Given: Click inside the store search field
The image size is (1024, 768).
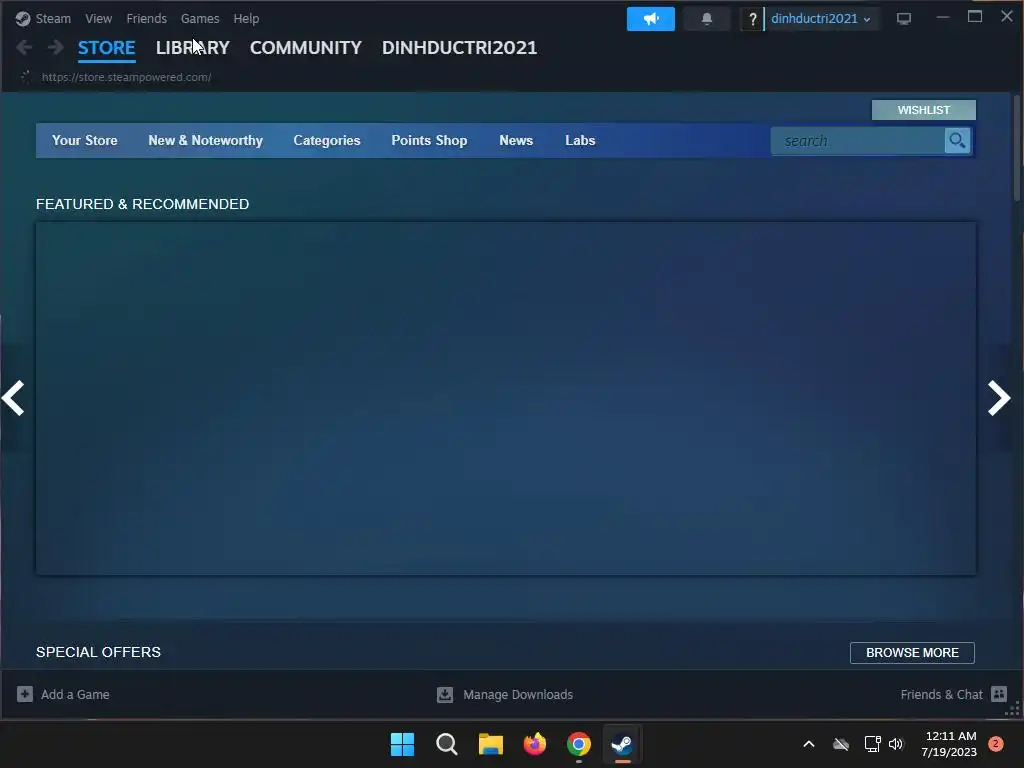Looking at the screenshot, I should pos(857,140).
